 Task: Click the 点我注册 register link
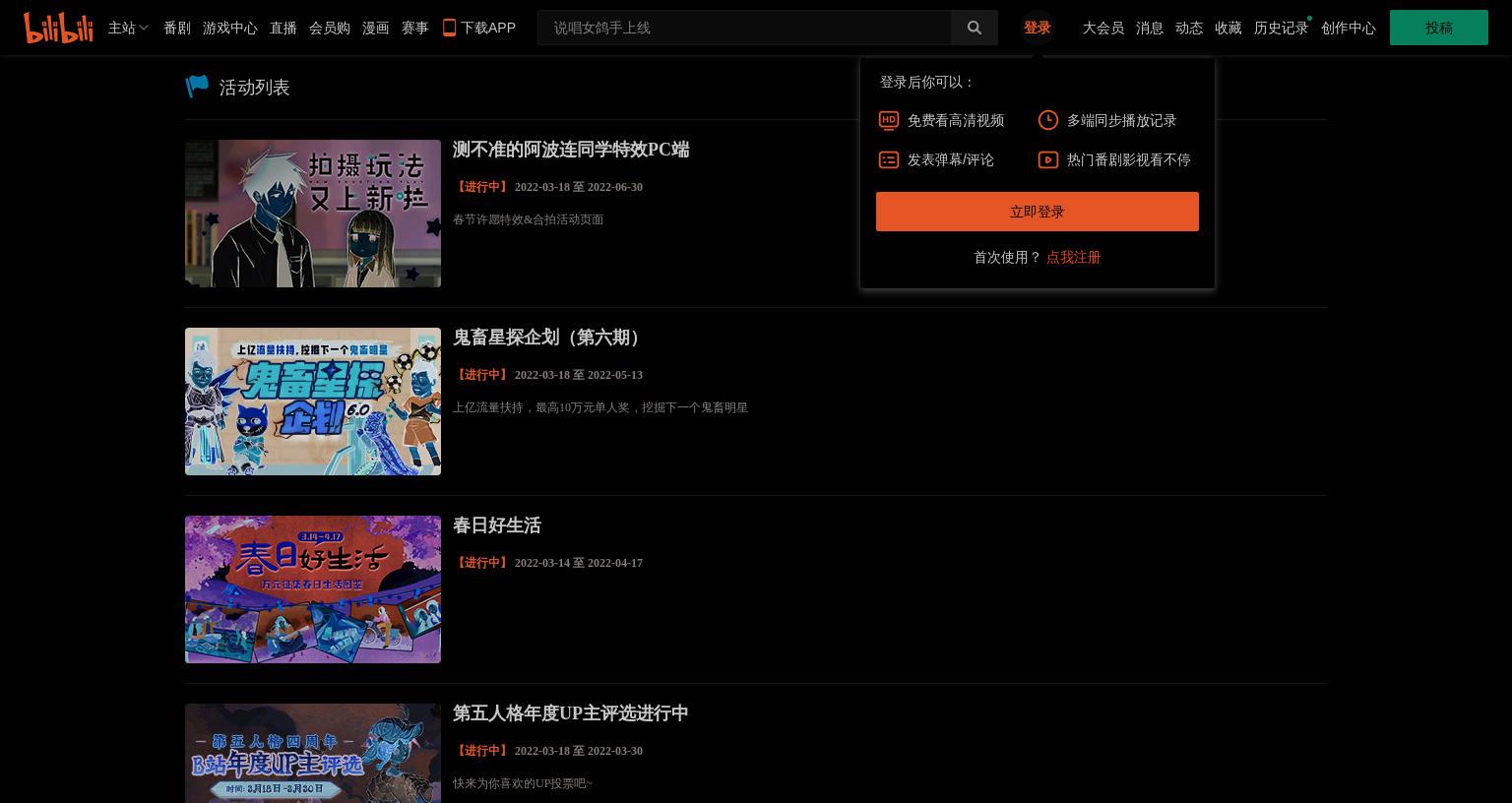click(x=1073, y=257)
